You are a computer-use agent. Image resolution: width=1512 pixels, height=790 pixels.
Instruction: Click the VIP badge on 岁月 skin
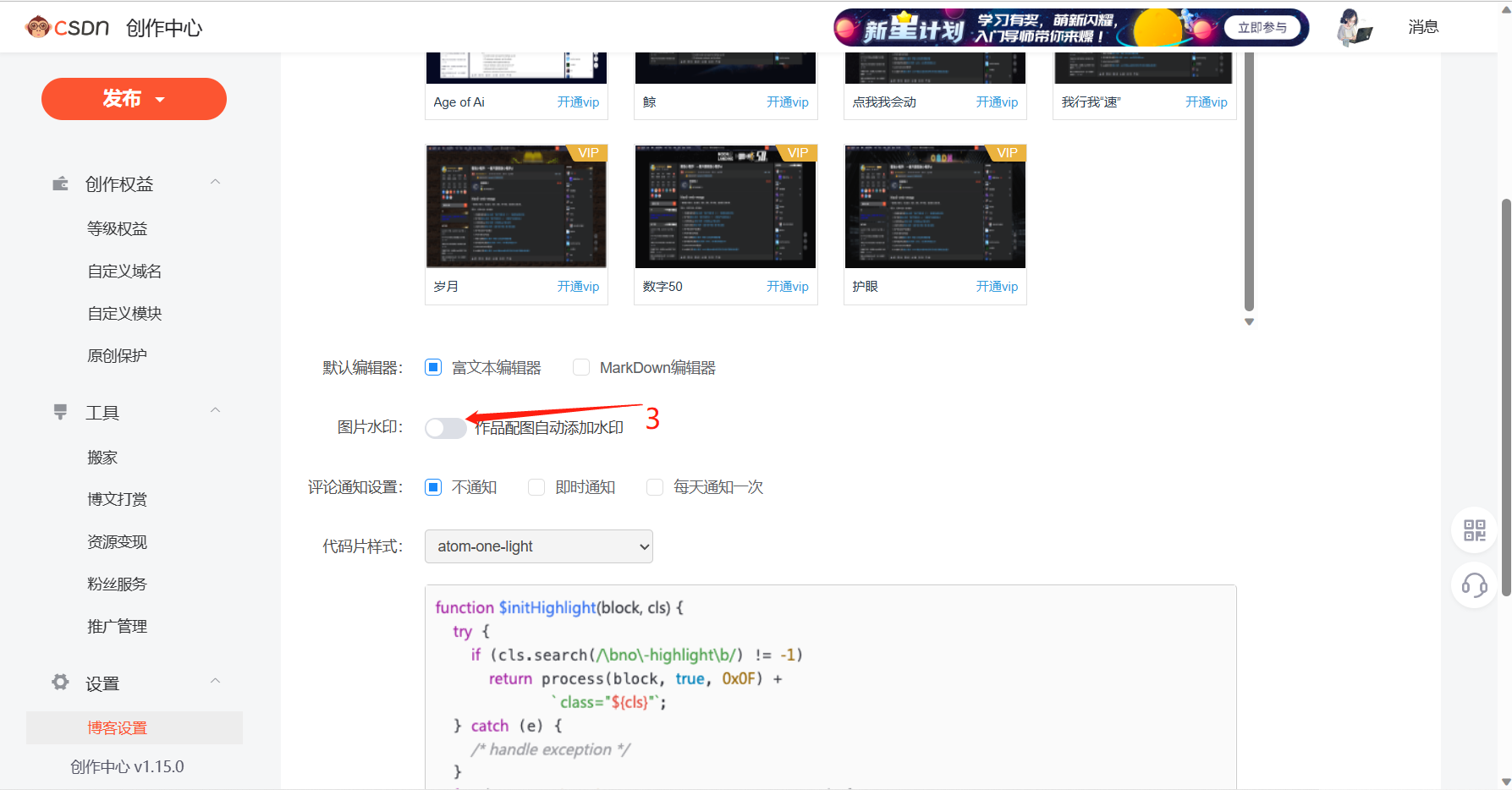[587, 153]
